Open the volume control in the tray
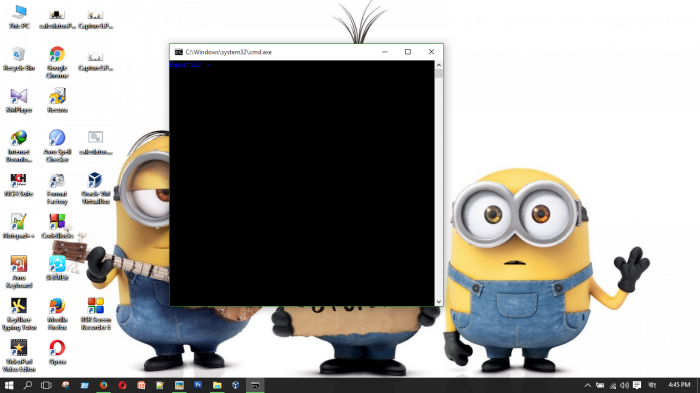 coord(625,385)
